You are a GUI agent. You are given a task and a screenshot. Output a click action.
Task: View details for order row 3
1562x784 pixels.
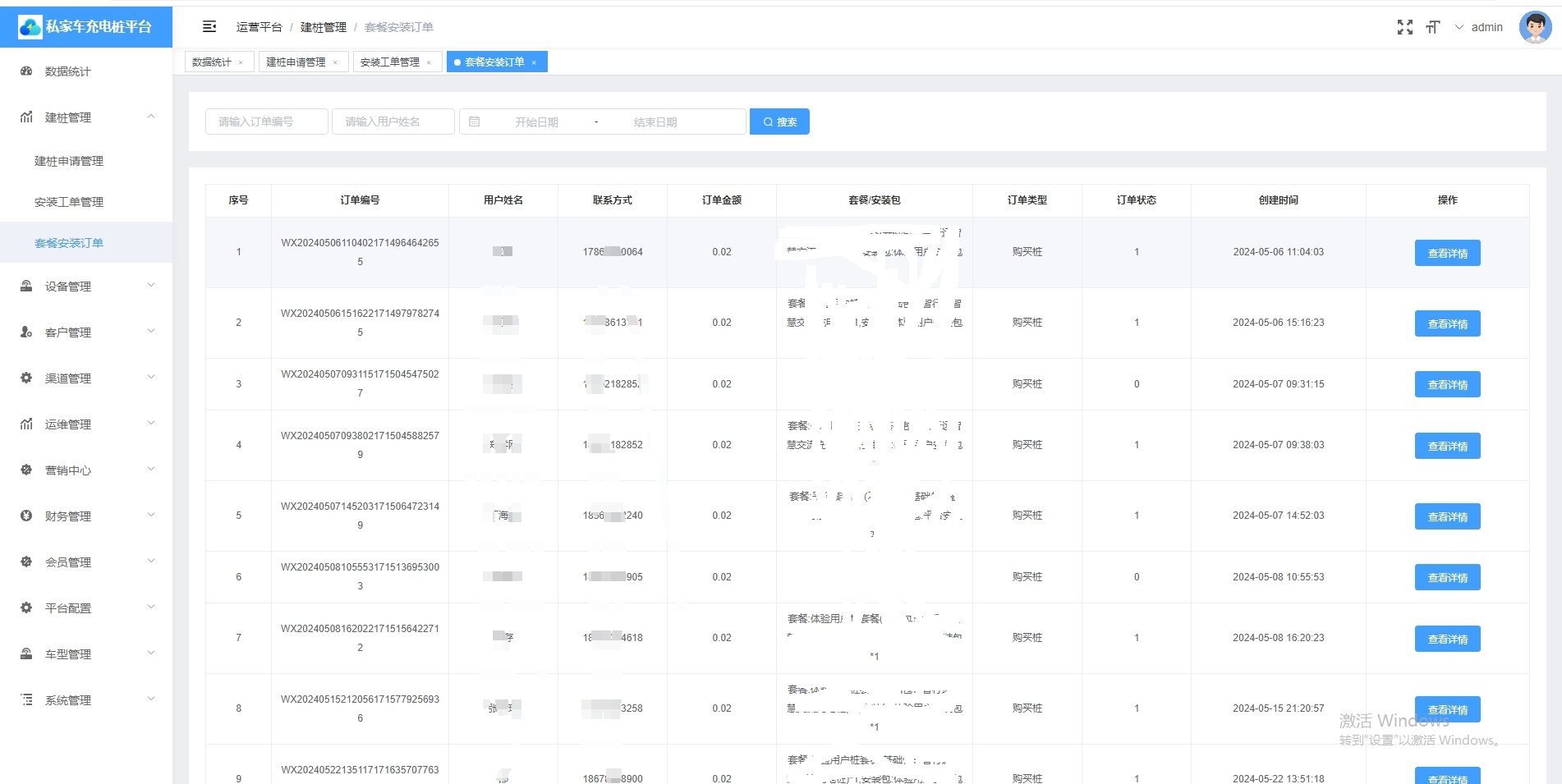coord(1447,384)
